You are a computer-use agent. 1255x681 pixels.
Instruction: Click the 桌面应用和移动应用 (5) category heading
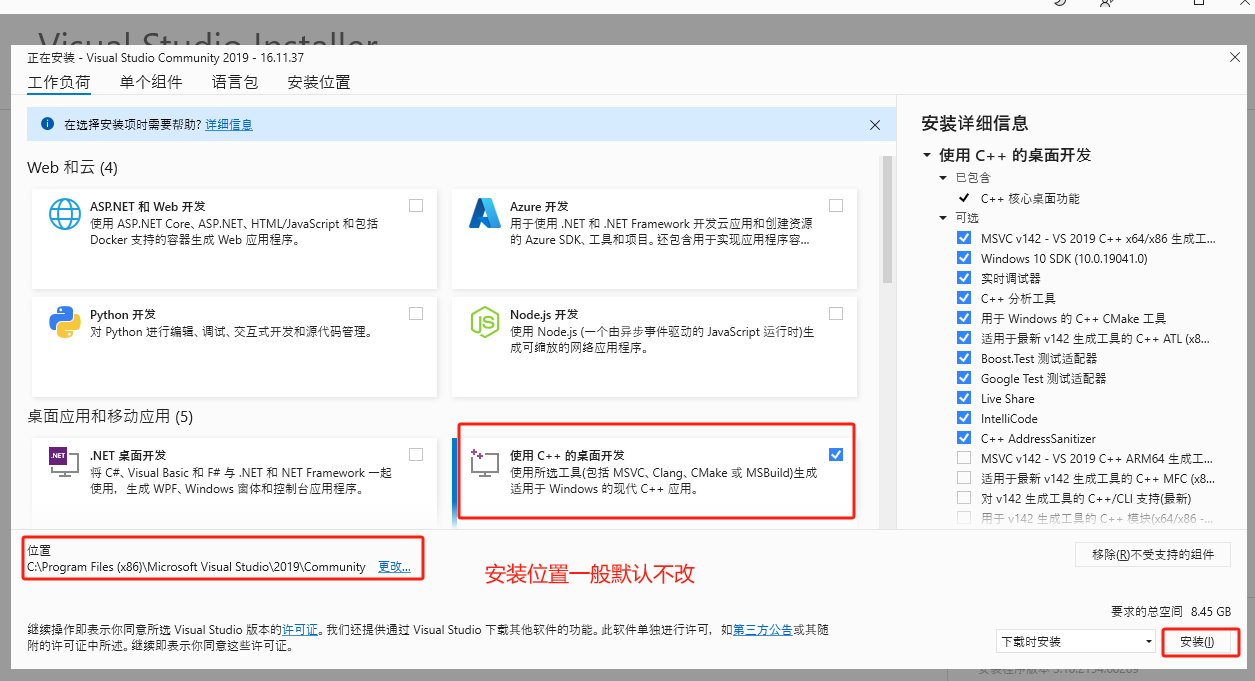pos(110,416)
